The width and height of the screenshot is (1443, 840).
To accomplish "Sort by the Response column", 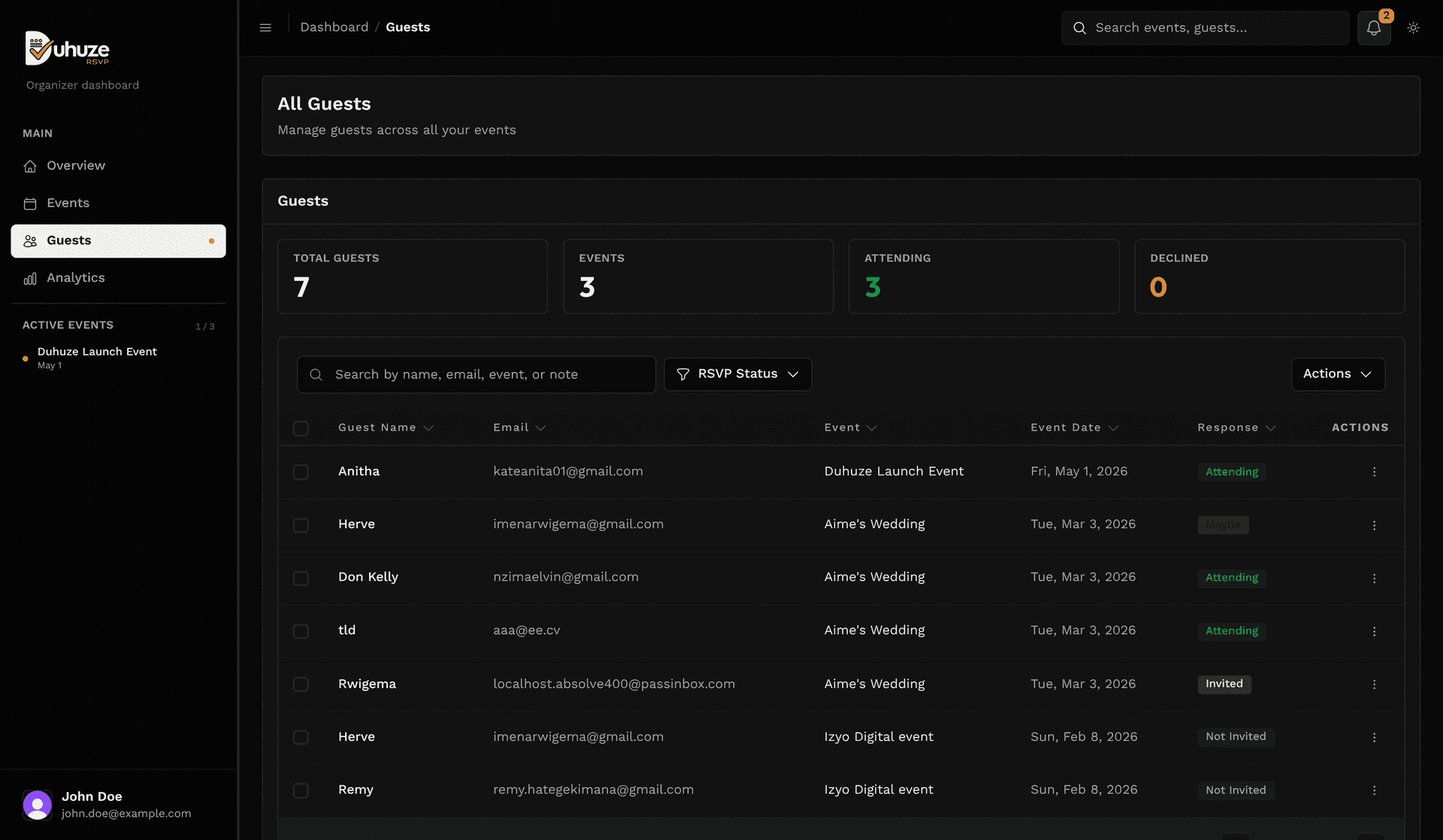I will (1236, 428).
